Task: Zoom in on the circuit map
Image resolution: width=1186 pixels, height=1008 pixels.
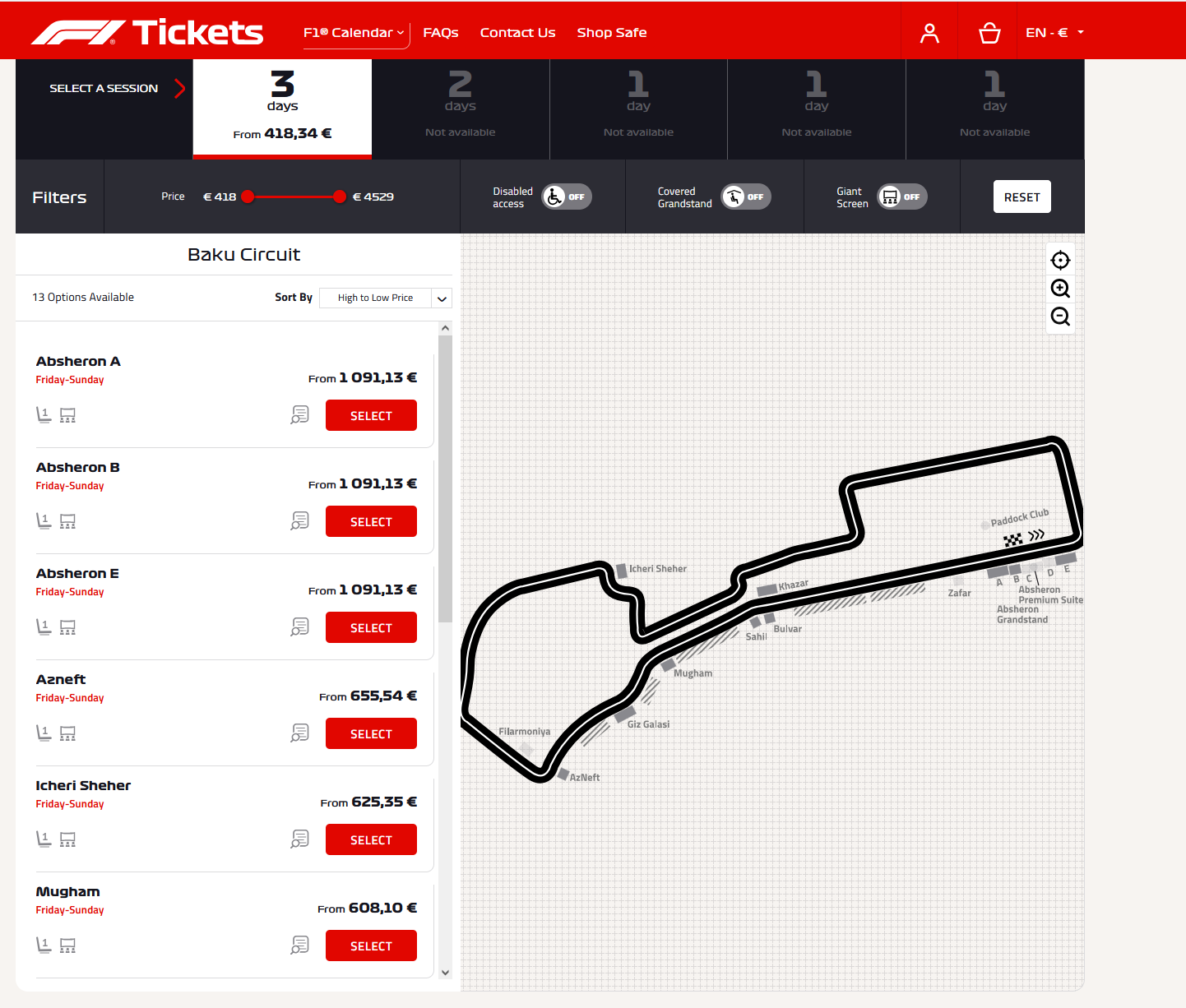Action: point(1060,288)
